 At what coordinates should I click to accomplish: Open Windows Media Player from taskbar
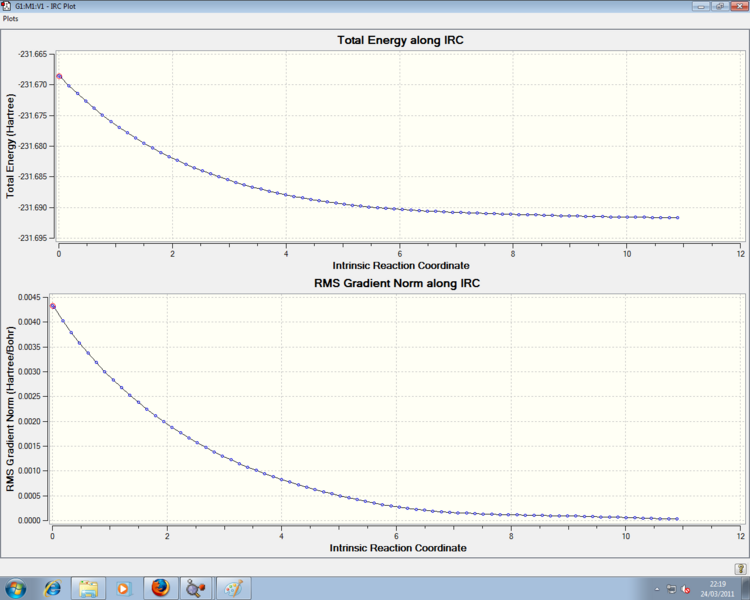tap(123, 588)
